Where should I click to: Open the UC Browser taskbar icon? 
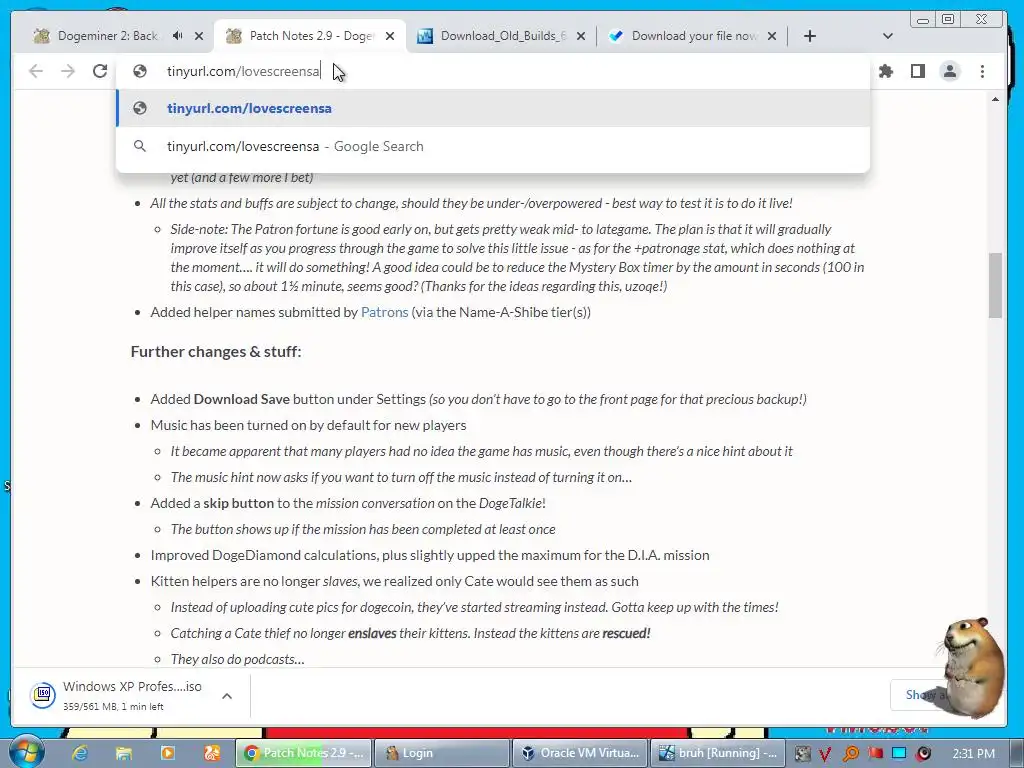pos(212,753)
